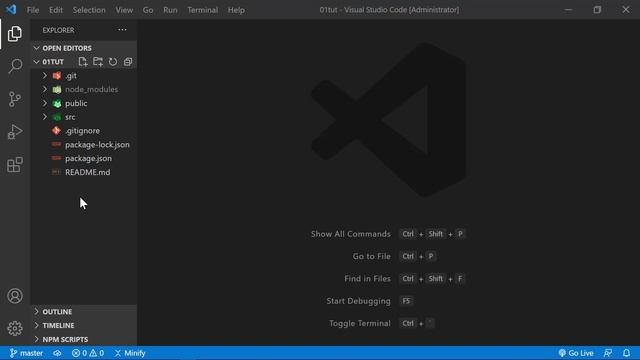Click the master branch indicator

coord(26,353)
